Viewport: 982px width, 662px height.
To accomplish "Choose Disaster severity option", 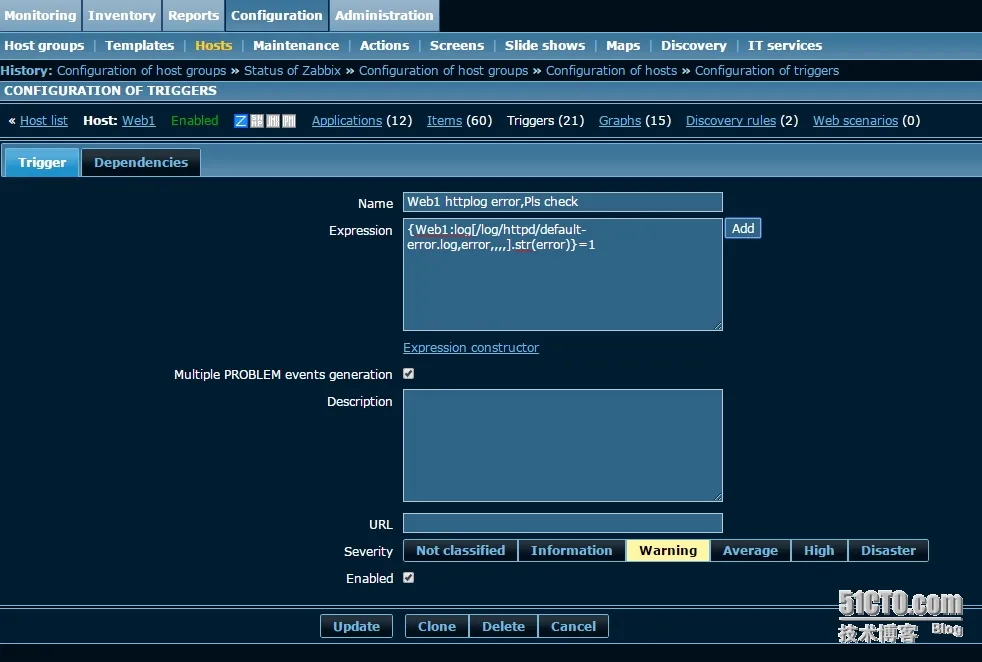I will click(888, 551).
